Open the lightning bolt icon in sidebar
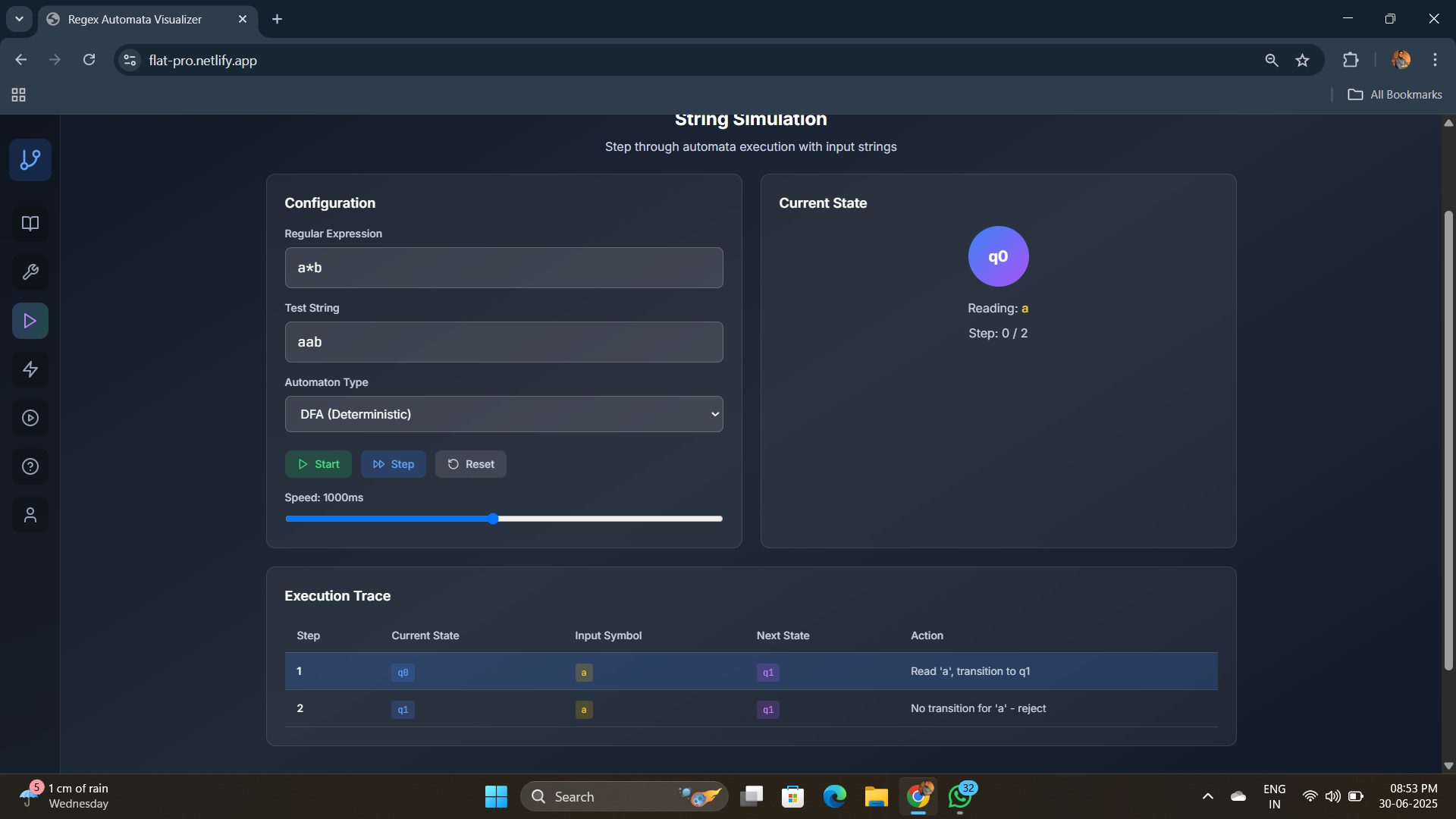Viewport: 1456px width, 819px height. point(30,369)
